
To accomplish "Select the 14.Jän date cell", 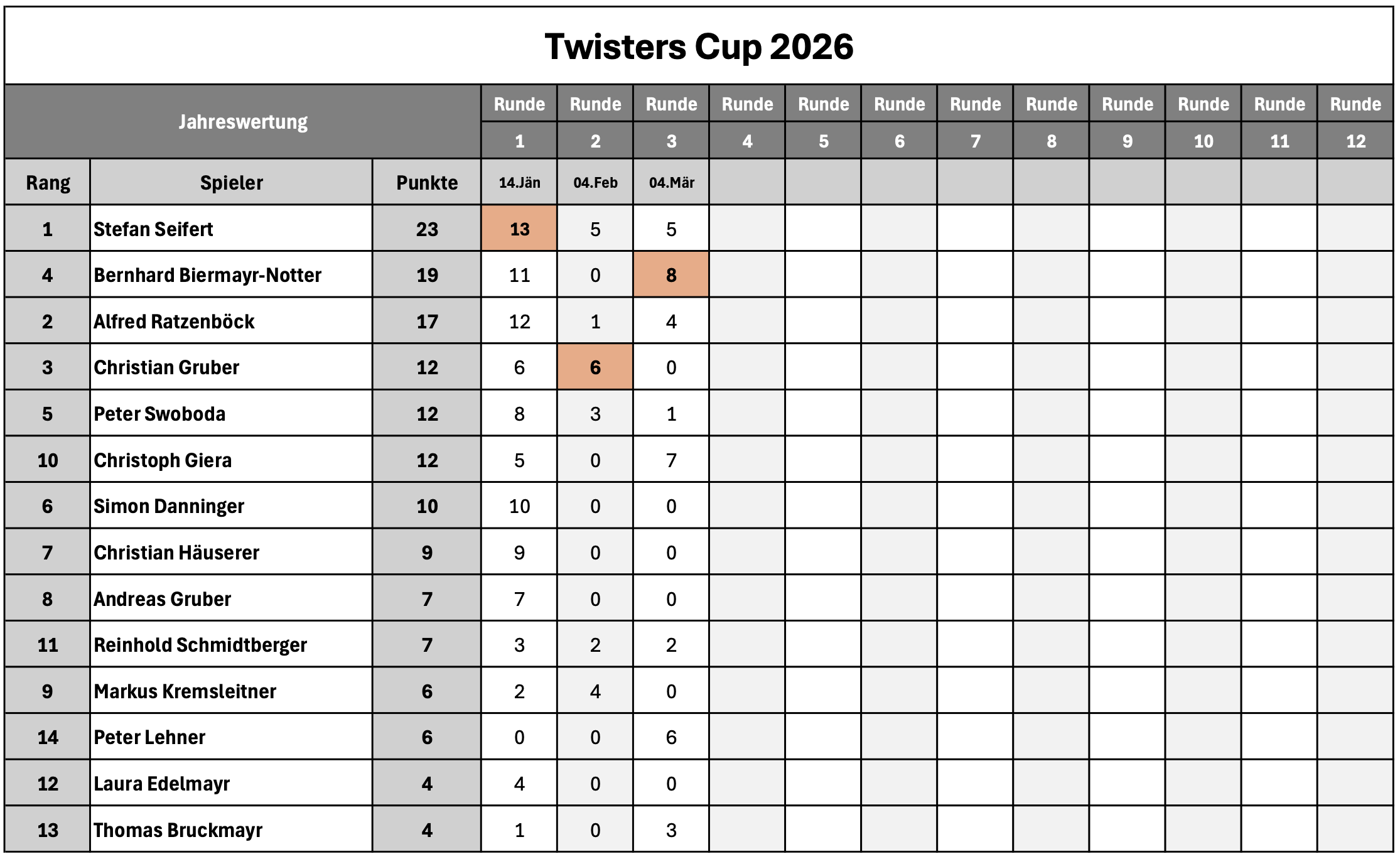I will click(x=519, y=183).
